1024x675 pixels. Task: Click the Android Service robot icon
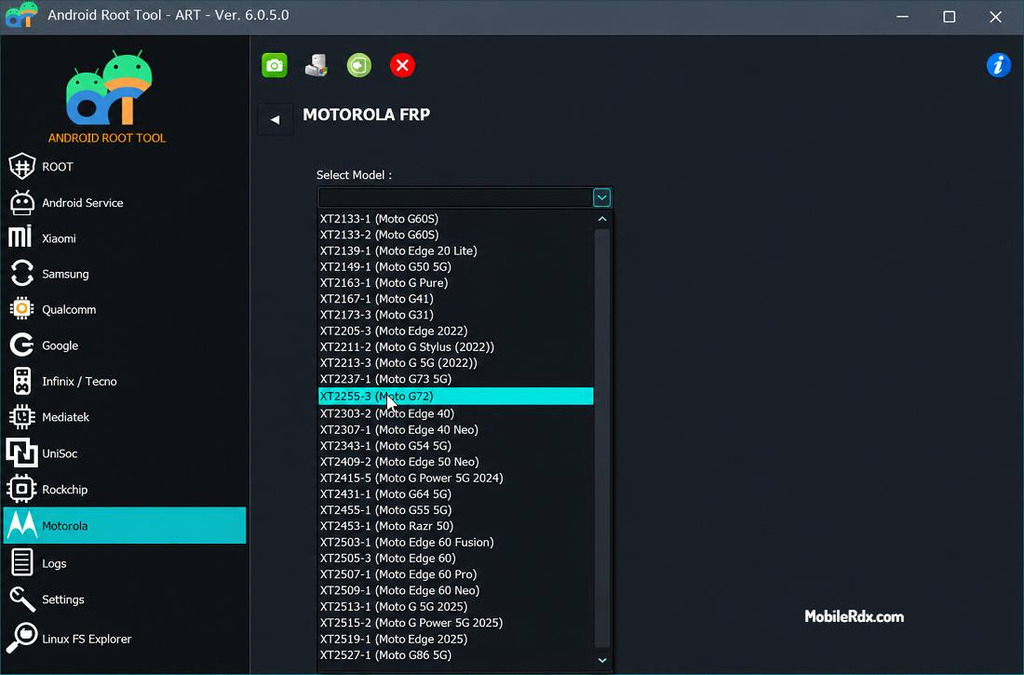[x=22, y=202]
